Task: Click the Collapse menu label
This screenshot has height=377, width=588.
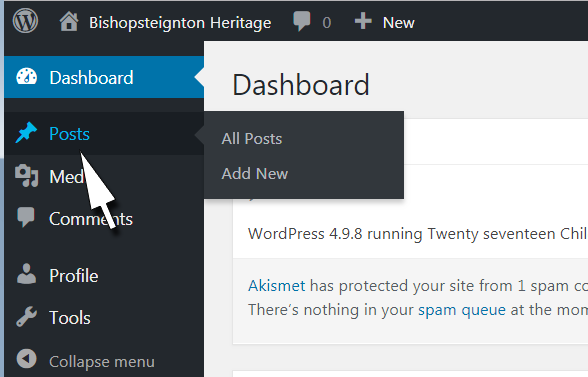Action: (x=102, y=362)
